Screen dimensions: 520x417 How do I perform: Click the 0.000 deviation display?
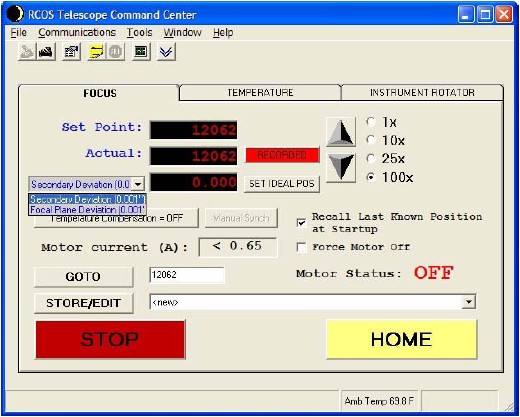(x=193, y=182)
